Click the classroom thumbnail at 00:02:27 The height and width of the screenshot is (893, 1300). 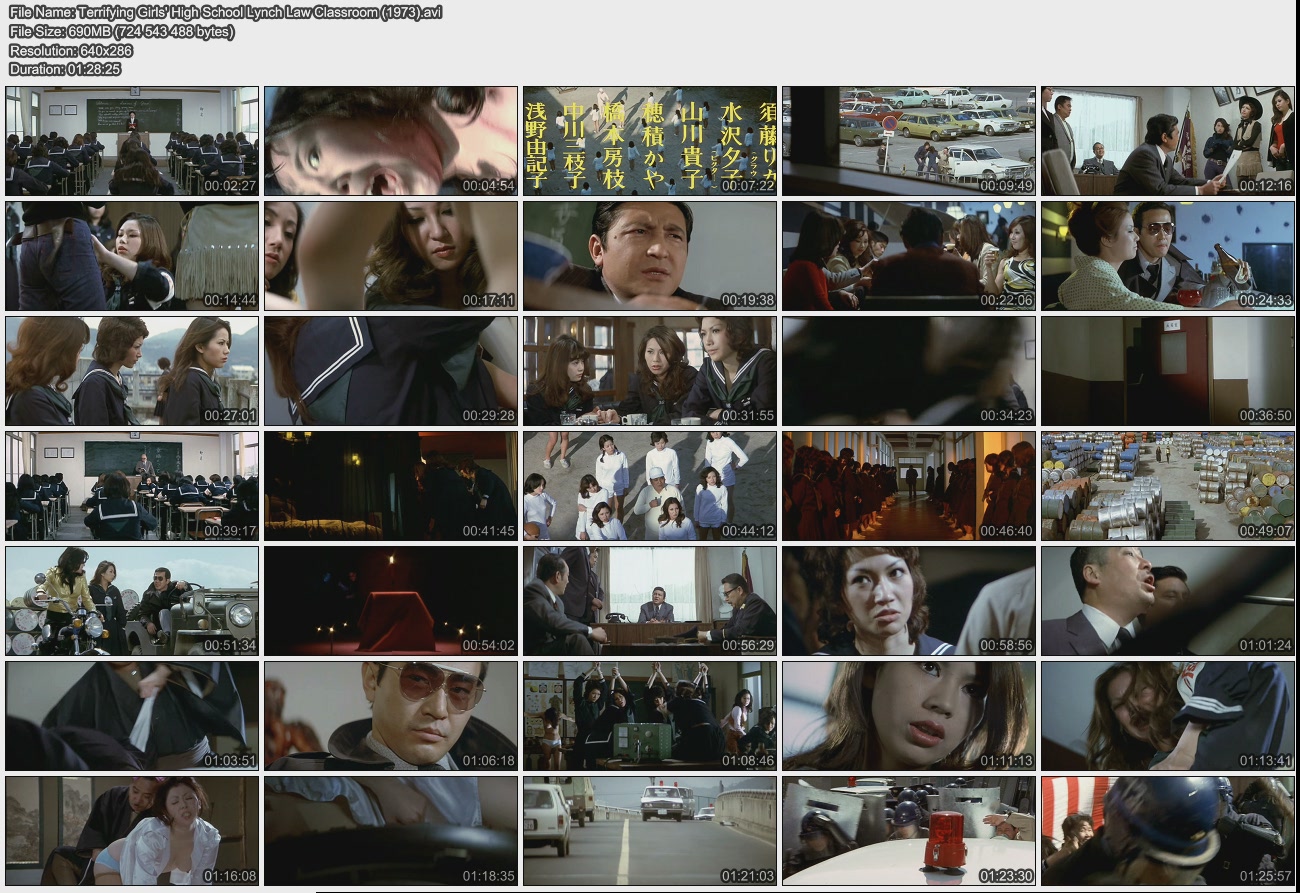[132, 141]
